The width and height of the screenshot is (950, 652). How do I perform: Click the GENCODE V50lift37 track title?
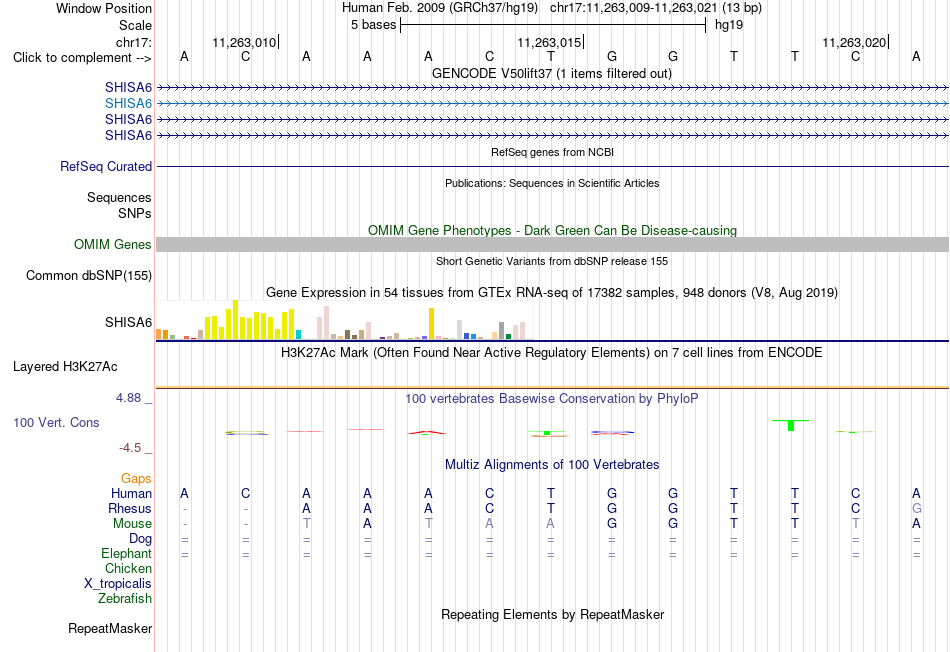click(x=552, y=73)
